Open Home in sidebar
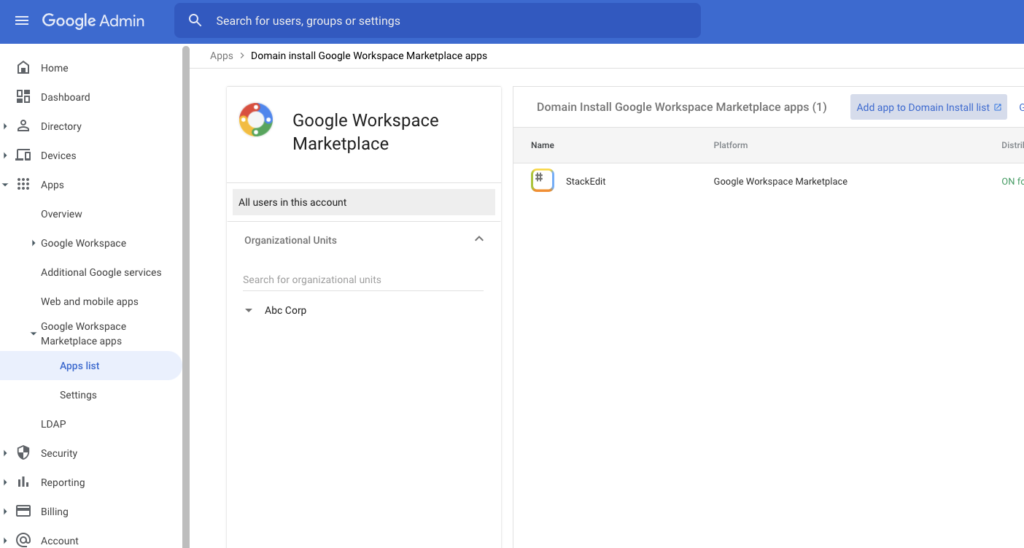1024x548 pixels. click(54, 68)
